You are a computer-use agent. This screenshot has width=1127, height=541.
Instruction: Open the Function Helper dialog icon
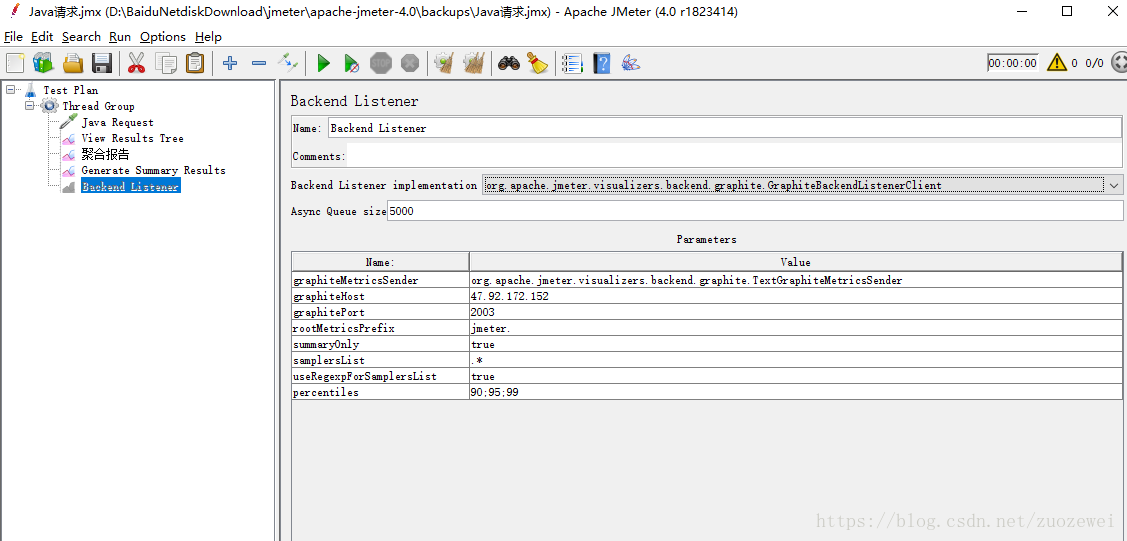(x=573, y=63)
